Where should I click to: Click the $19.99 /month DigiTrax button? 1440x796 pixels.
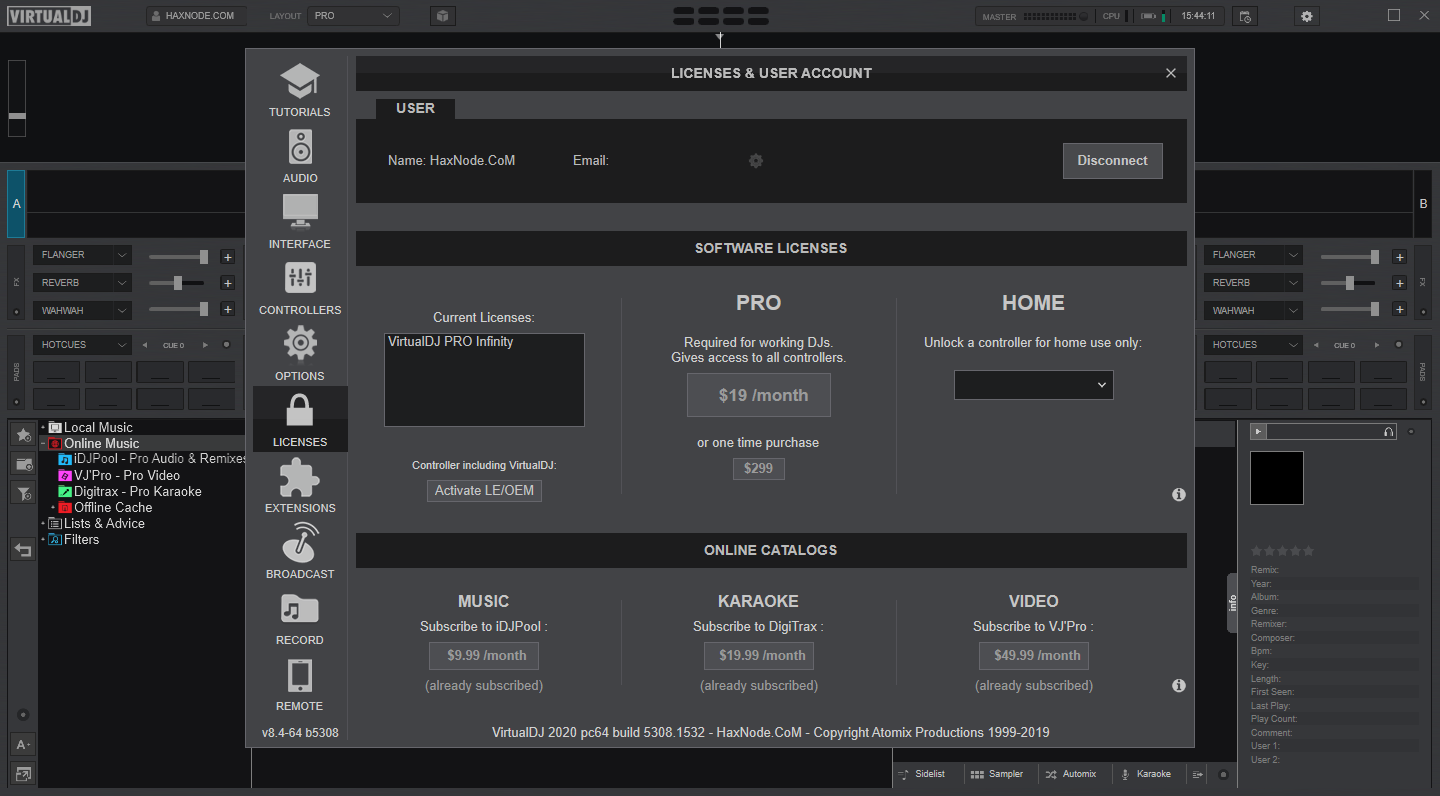tap(759, 656)
